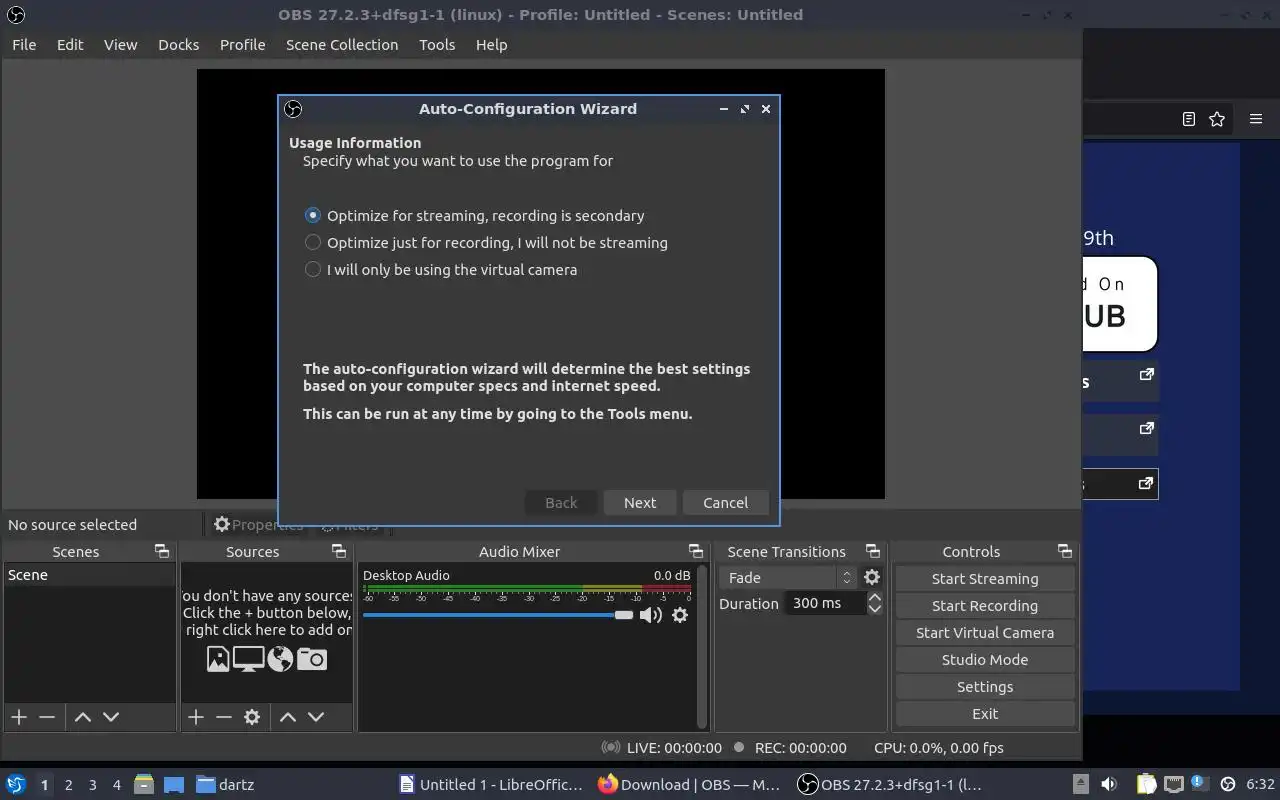
Task: Pop out the Controls dock
Action: (1064, 551)
